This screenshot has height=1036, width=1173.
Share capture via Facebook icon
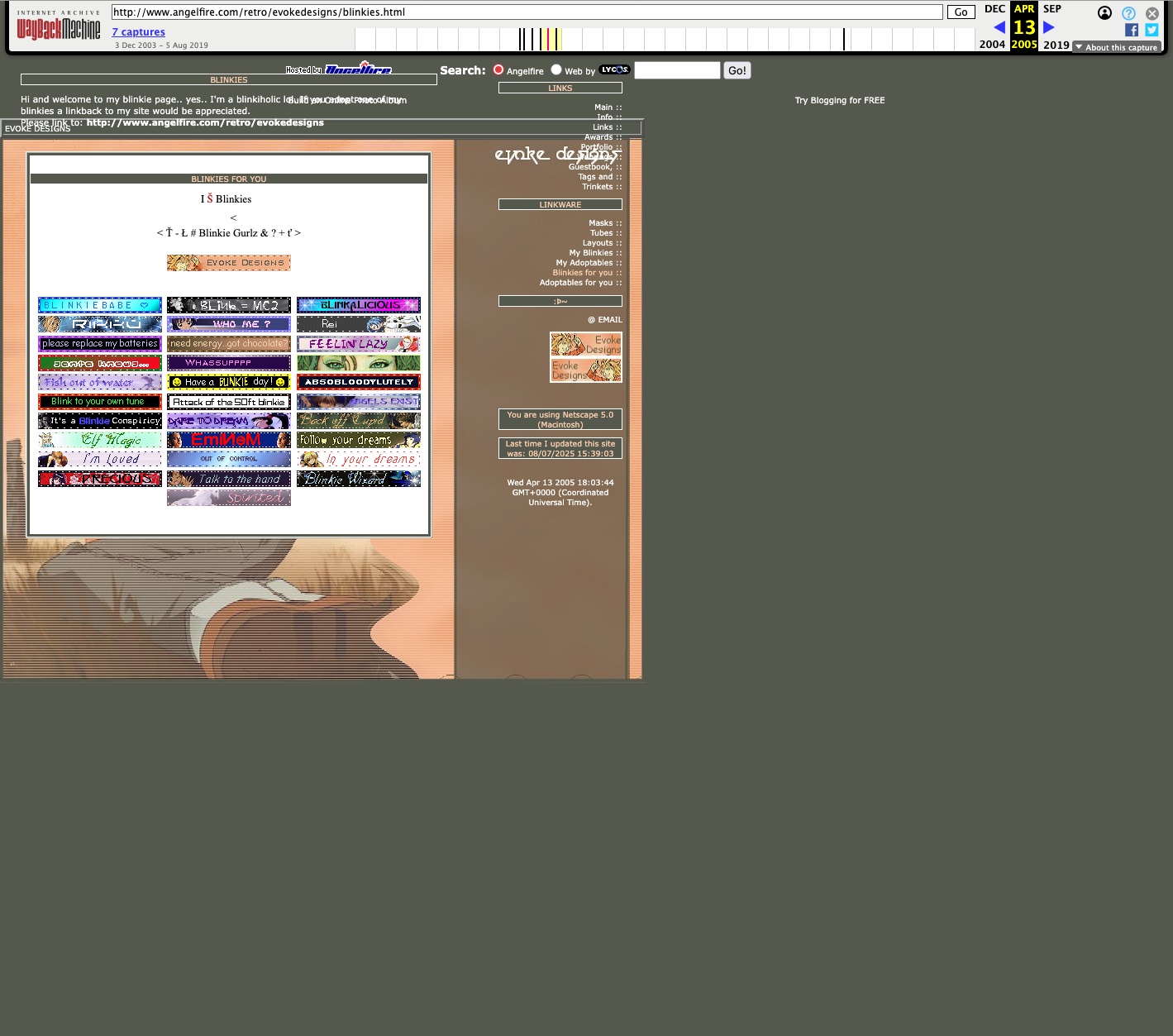click(x=1132, y=30)
